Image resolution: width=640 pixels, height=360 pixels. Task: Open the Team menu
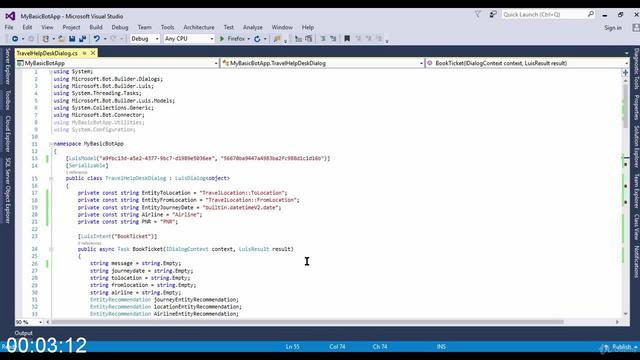pyautogui.click(x=144, y=27)
